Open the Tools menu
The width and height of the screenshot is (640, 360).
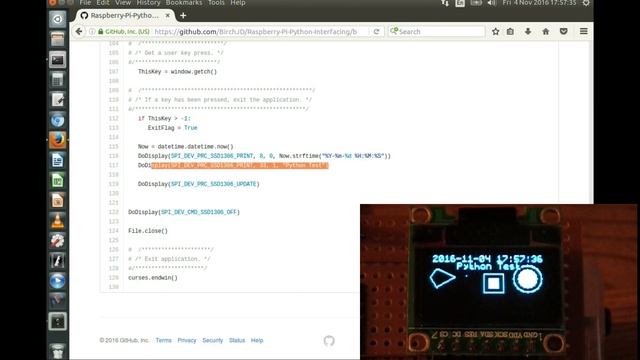216,3
